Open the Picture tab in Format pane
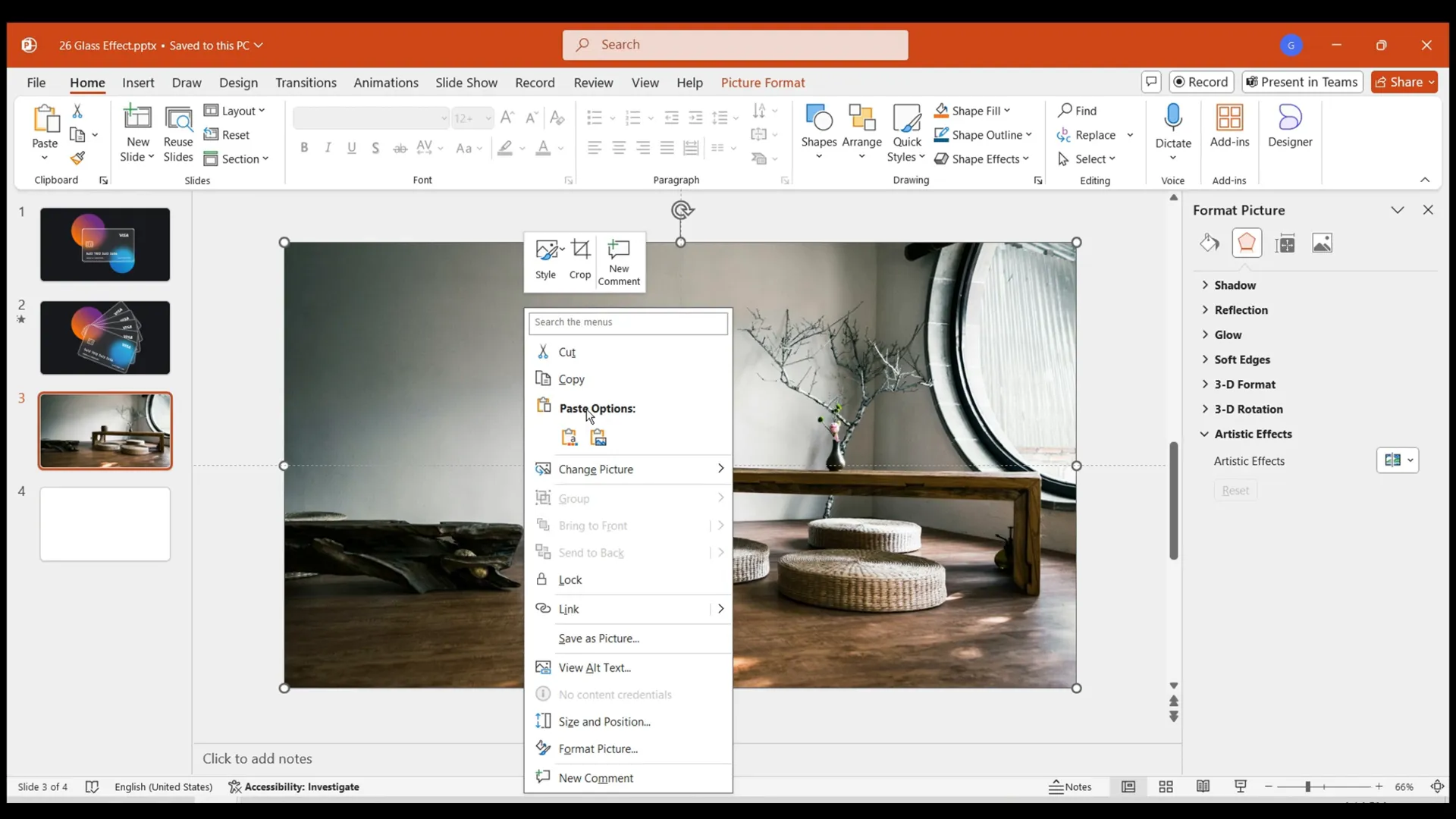 click(1322, 243)
